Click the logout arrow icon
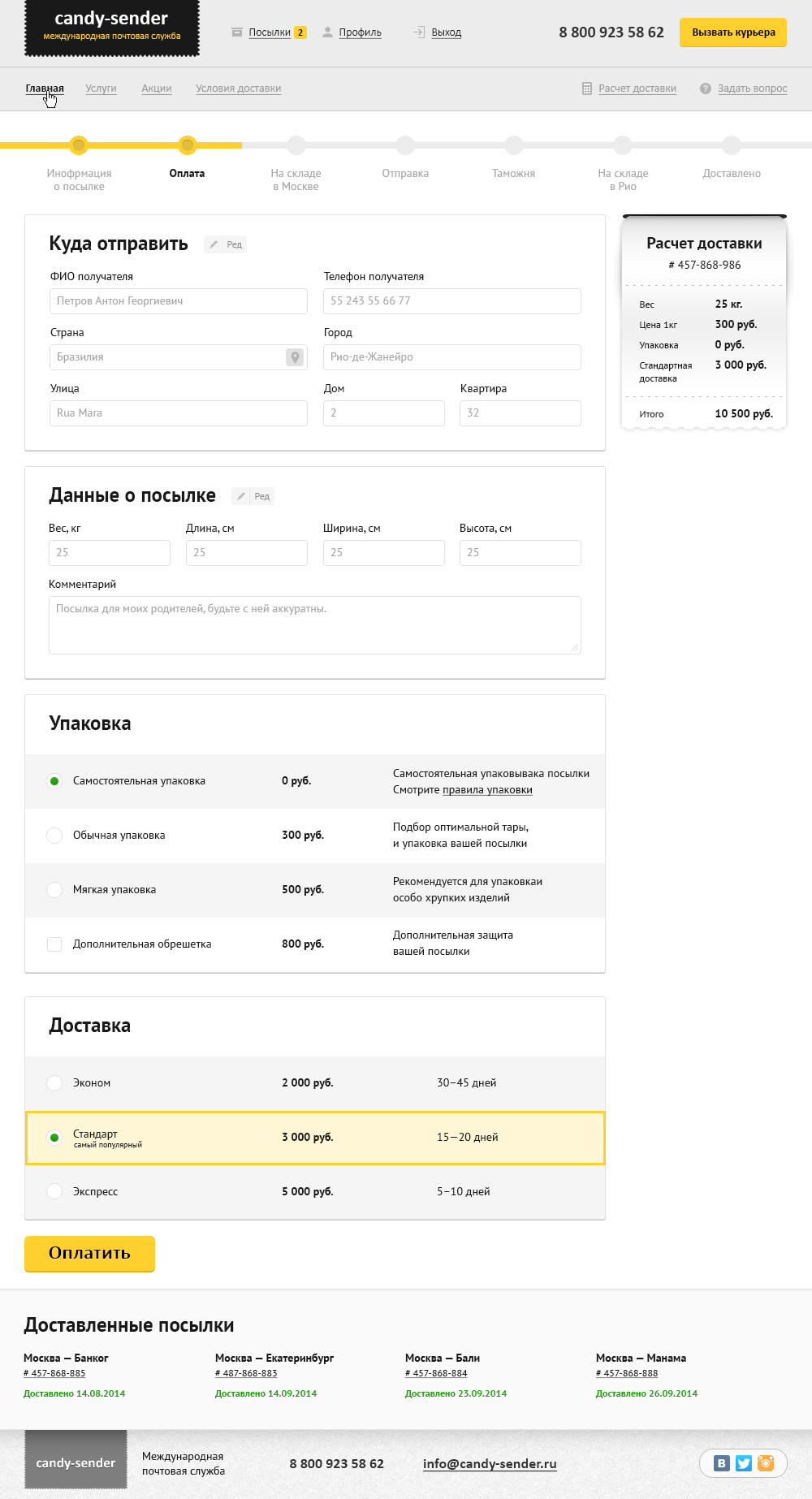 (x=419, y=32)
